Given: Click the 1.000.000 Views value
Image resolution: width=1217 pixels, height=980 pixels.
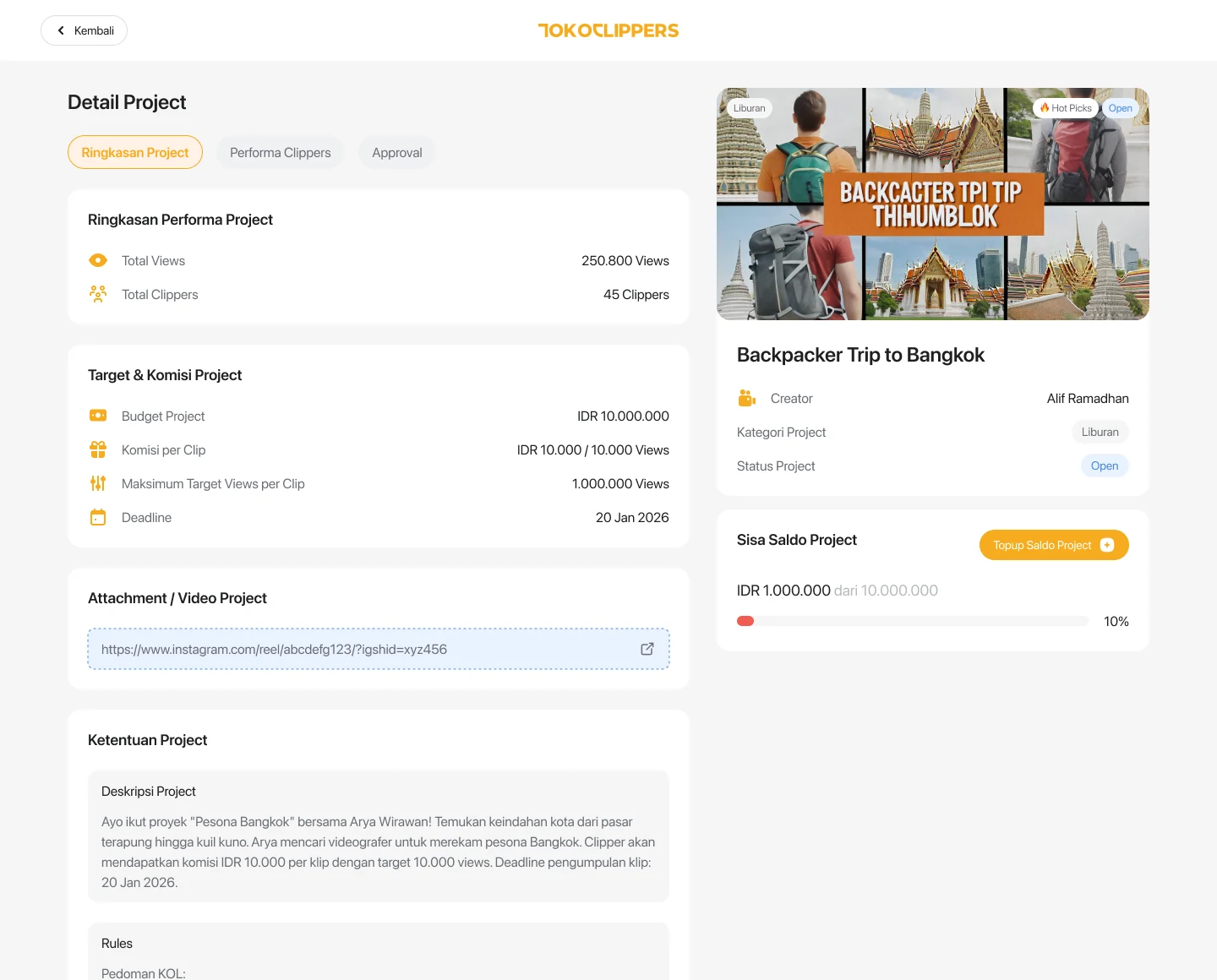Looking at the screenshot, I should click(x=620, y=483).
